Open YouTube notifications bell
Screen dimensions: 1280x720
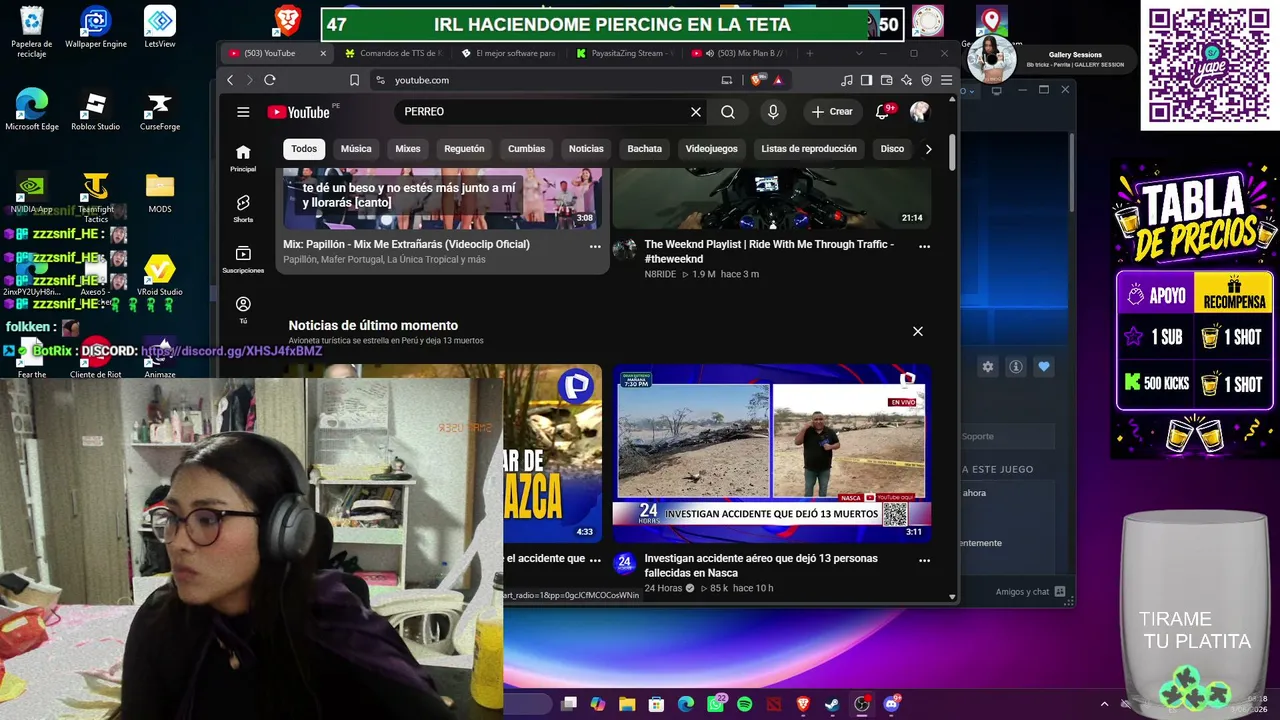[882, 112]
